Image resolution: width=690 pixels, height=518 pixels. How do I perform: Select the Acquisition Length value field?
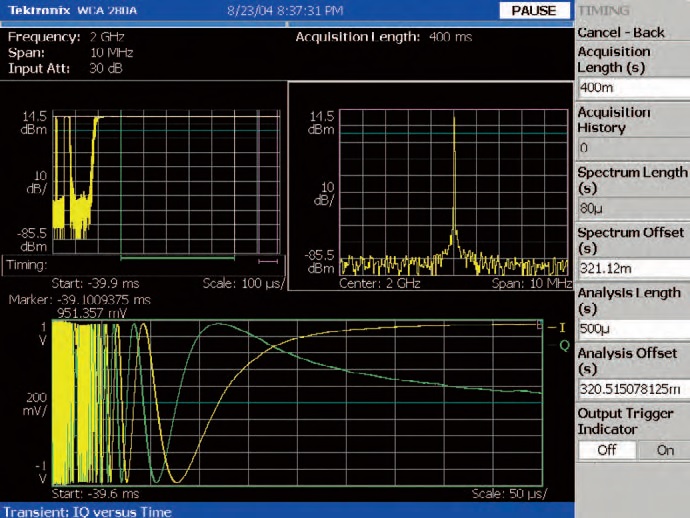coord(632,87)
